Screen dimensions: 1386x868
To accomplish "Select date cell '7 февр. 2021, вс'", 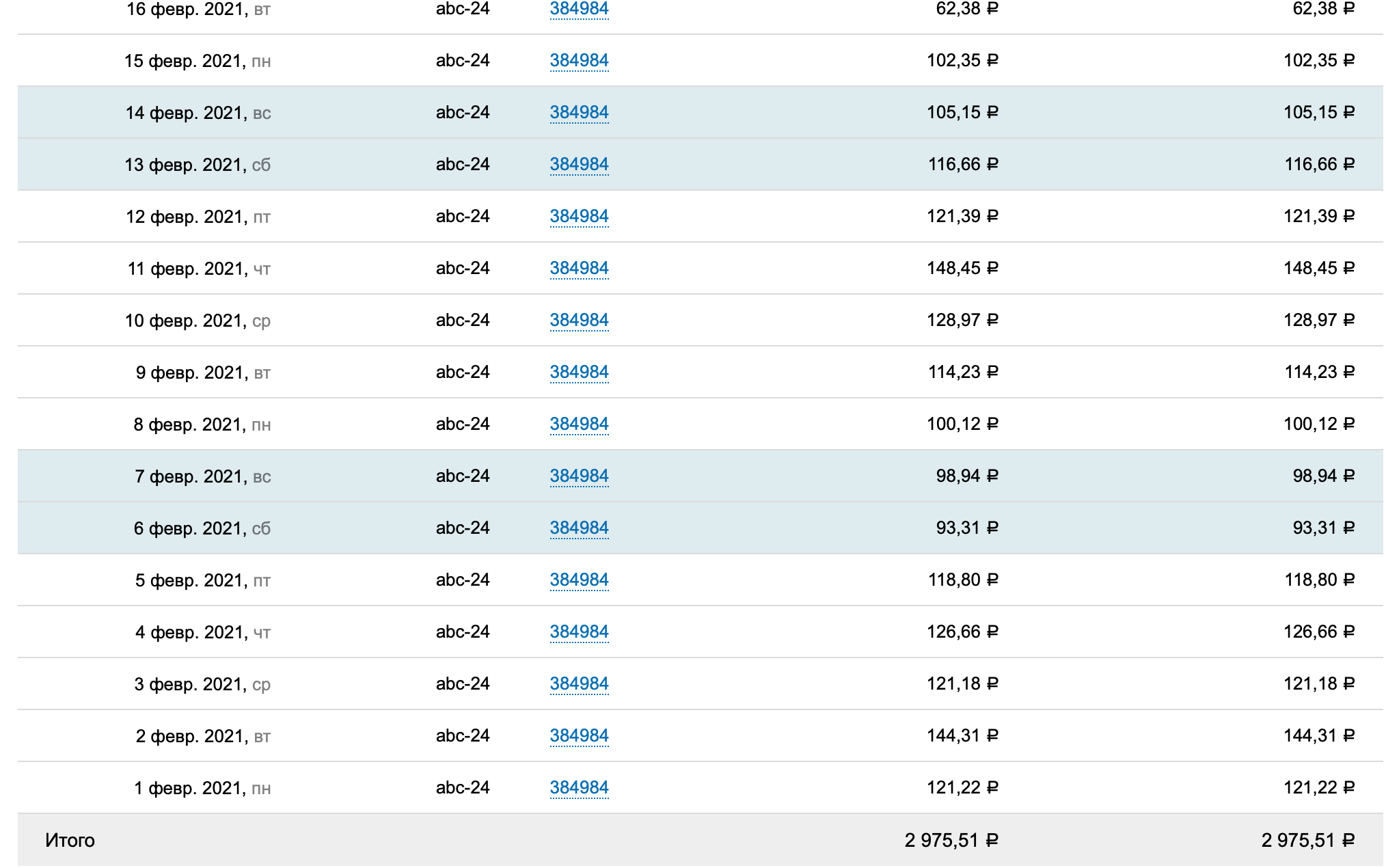I will 203,476.
